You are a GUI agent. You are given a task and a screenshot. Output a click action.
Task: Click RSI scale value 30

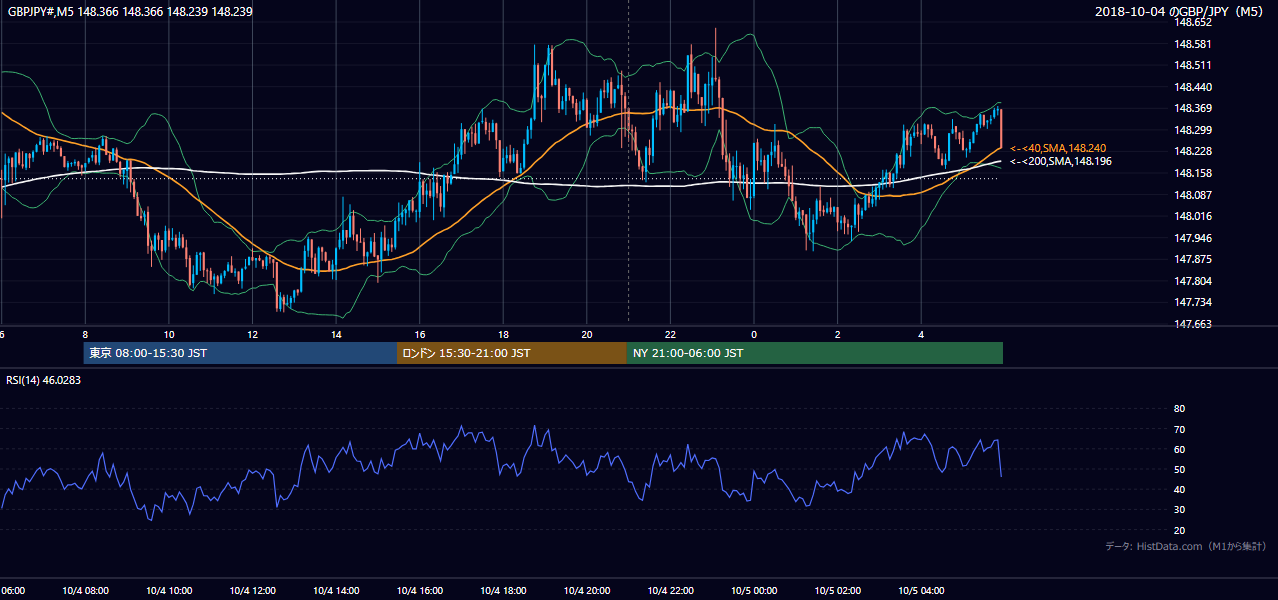[1179, 510]
